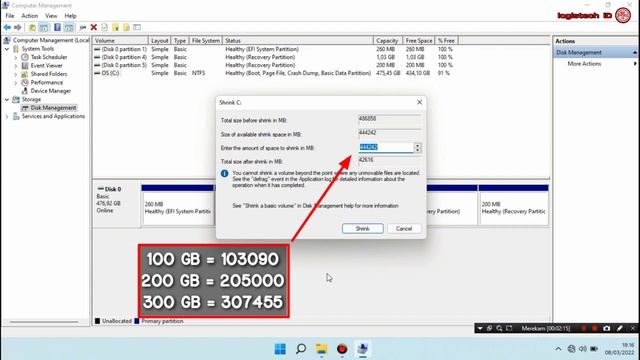Click More Actions in Actions pane
This screenshot has width=640, height=360.
584,64
